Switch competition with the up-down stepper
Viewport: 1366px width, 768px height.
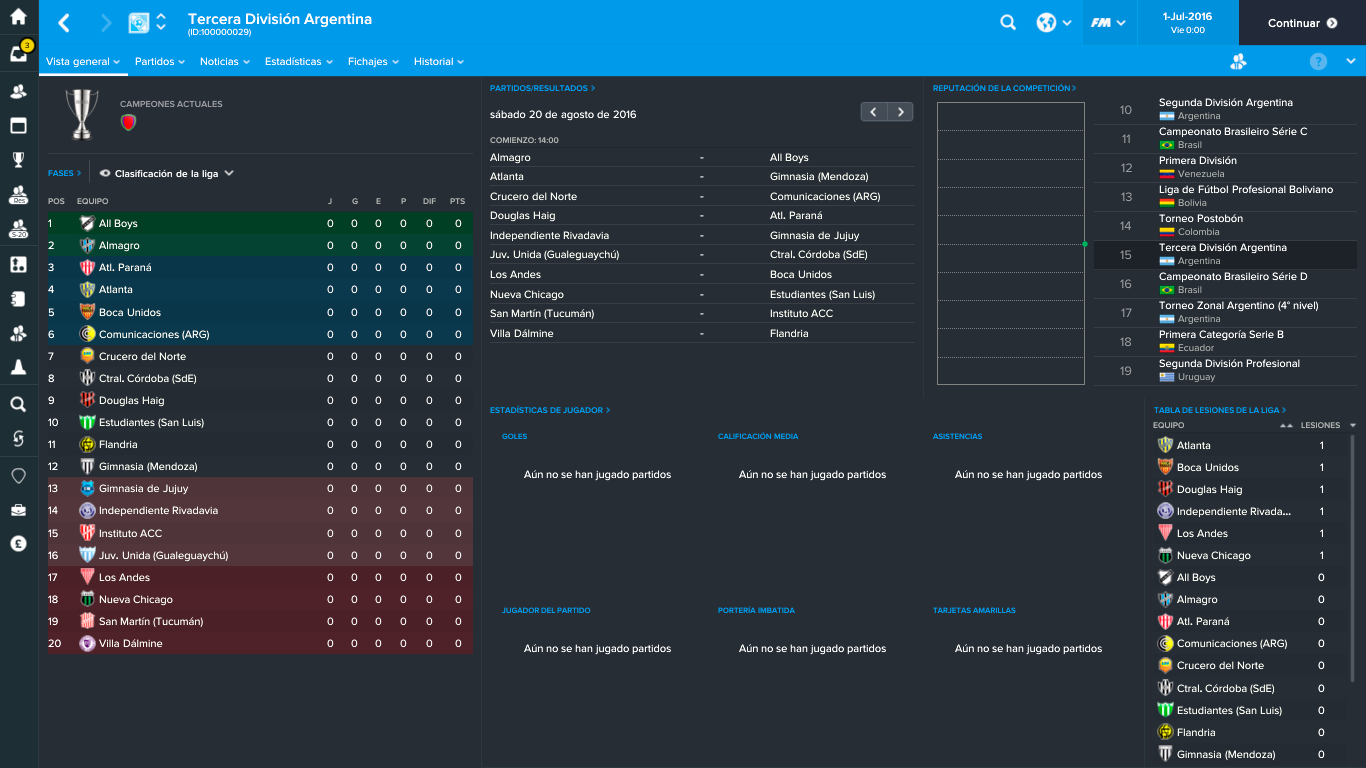[x=162, y=22]
